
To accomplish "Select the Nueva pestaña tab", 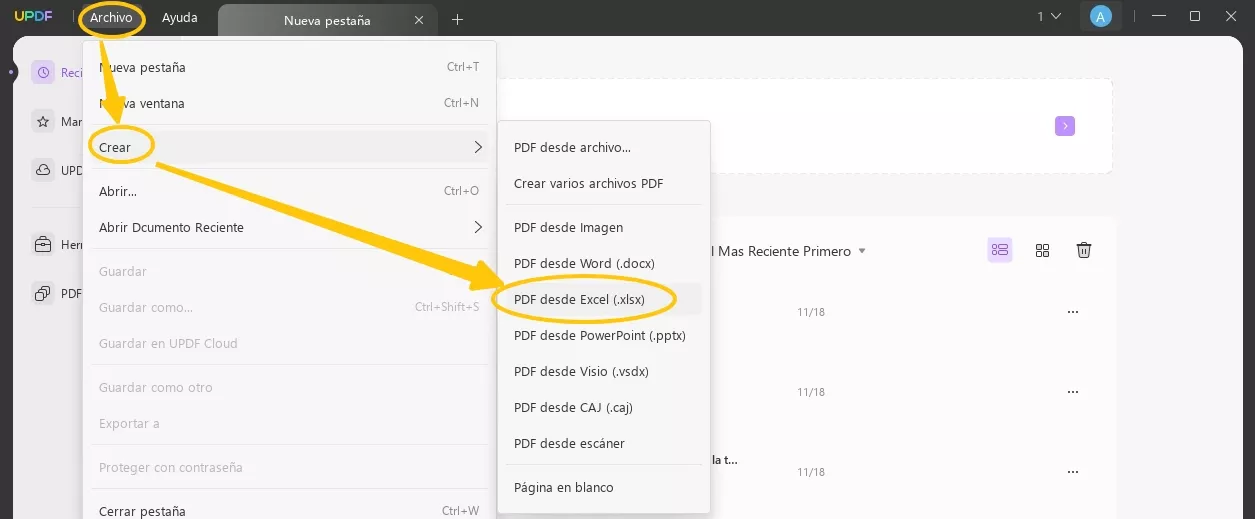I will pyautogui.click(x=326, y=20).
